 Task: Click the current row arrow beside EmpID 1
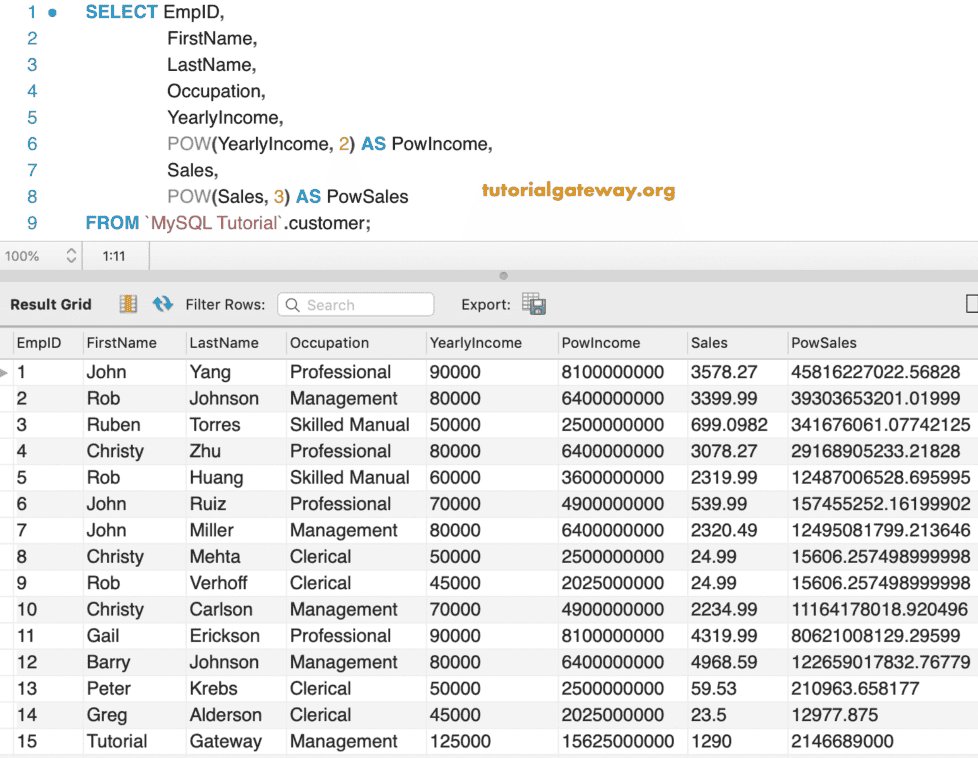(5, 372)
